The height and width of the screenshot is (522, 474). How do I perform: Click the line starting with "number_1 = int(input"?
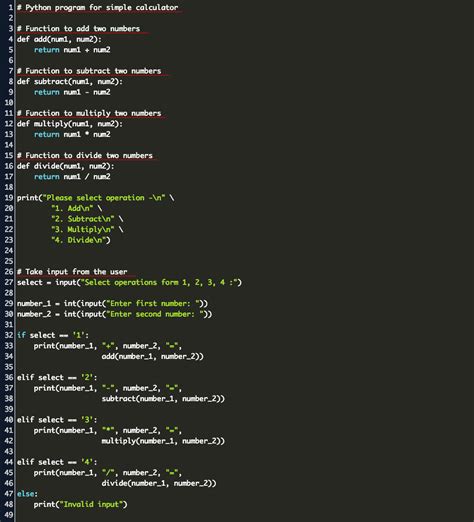[x=112, y=304]
